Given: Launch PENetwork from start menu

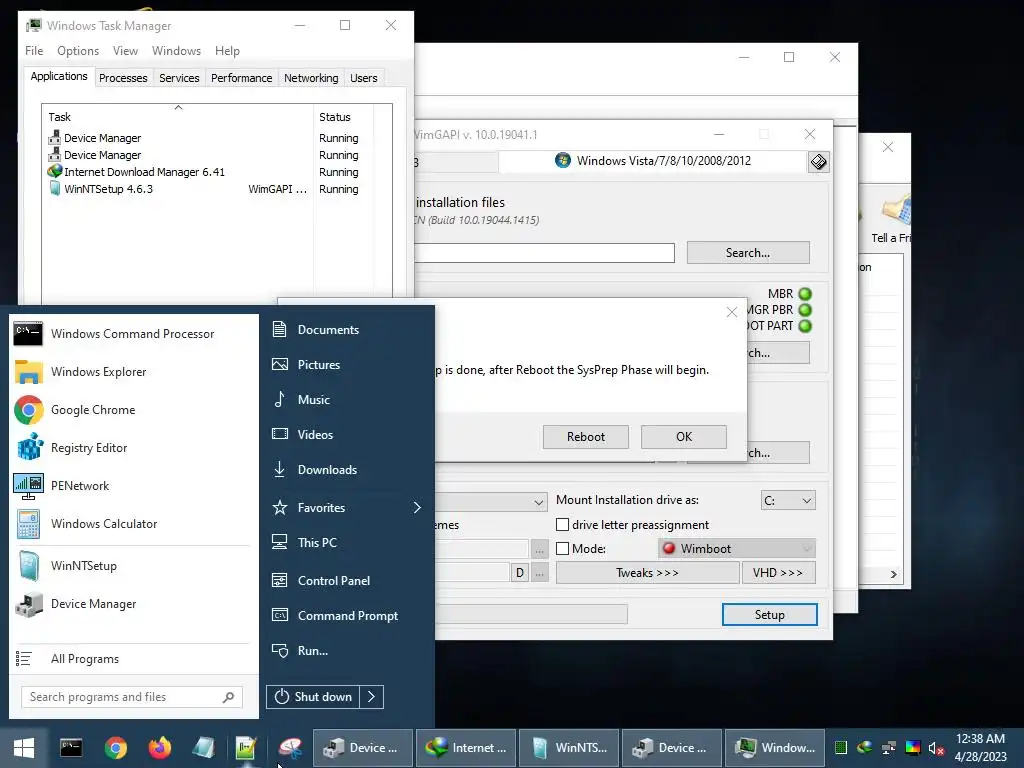Looking at the screenshot, I should click(x=133, y=486).
